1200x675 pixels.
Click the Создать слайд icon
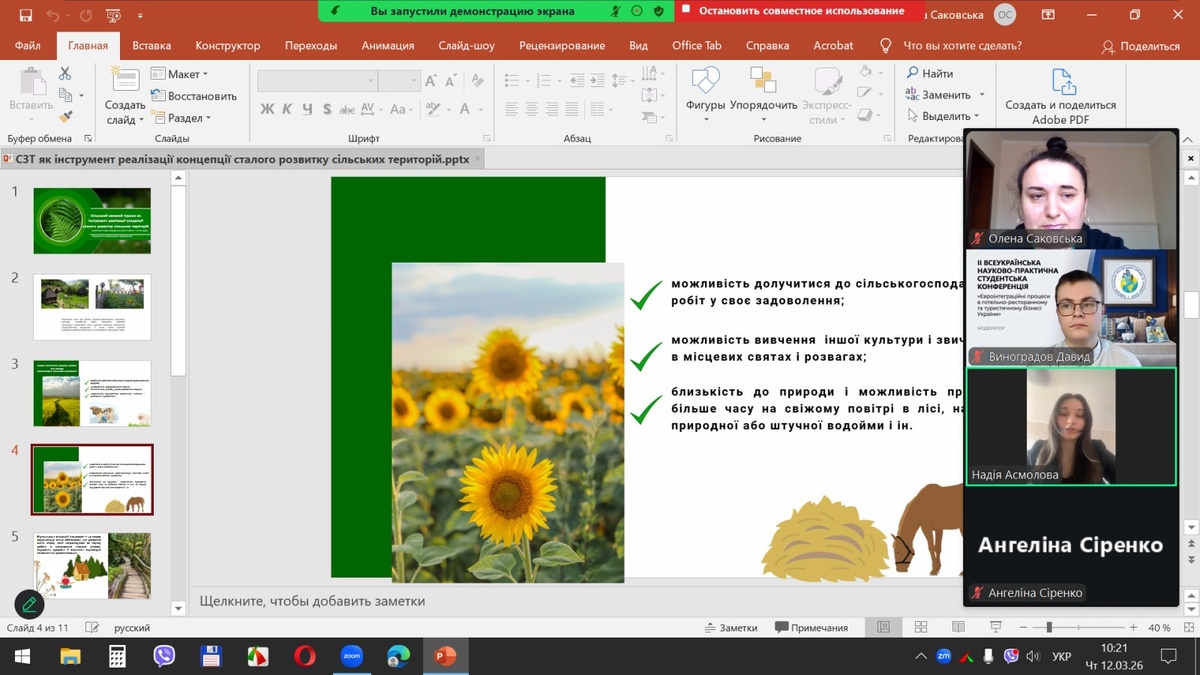[x=125, y=82]
